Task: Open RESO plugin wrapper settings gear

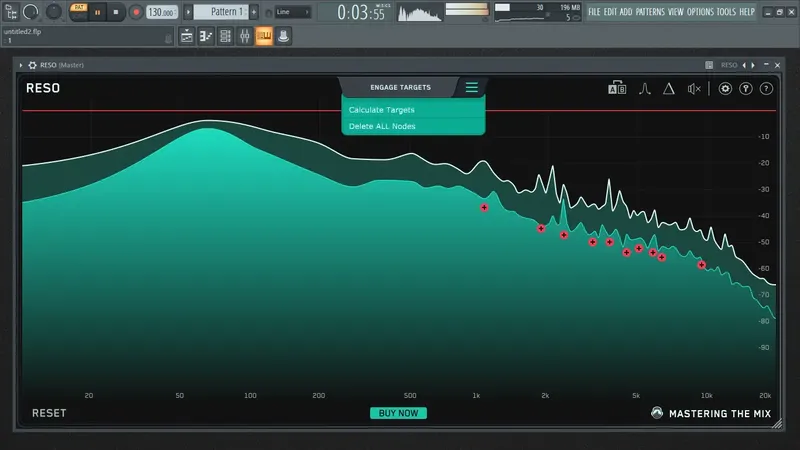Action: pos(32,65)
